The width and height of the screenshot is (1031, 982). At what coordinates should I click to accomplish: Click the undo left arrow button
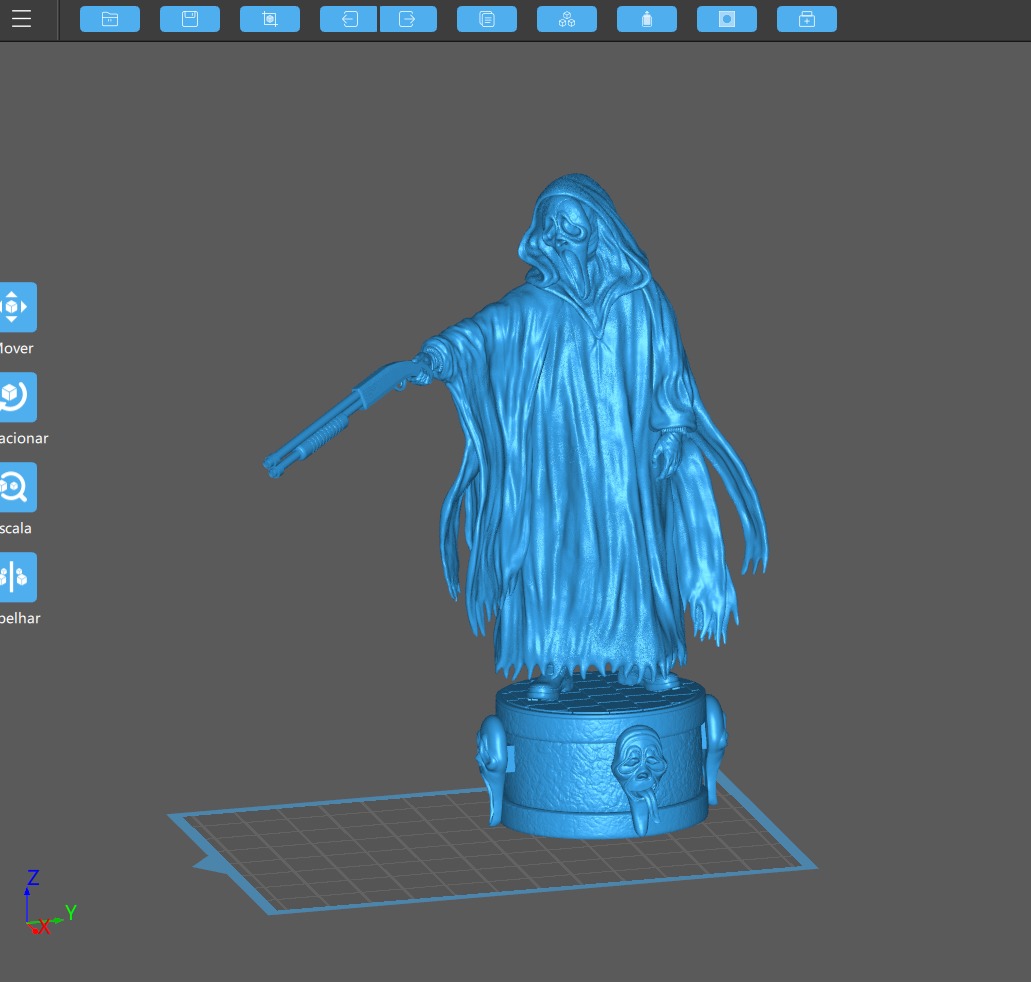coord(349,19)
